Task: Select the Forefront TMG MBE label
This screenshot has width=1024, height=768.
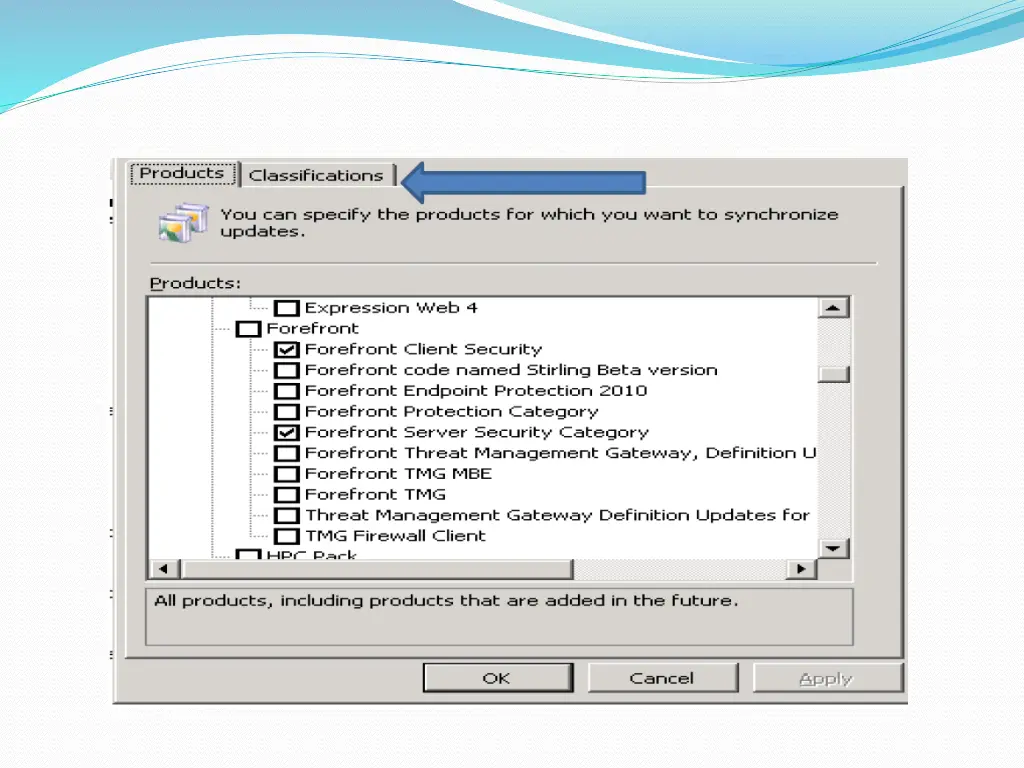Action: tap(398, 473)
